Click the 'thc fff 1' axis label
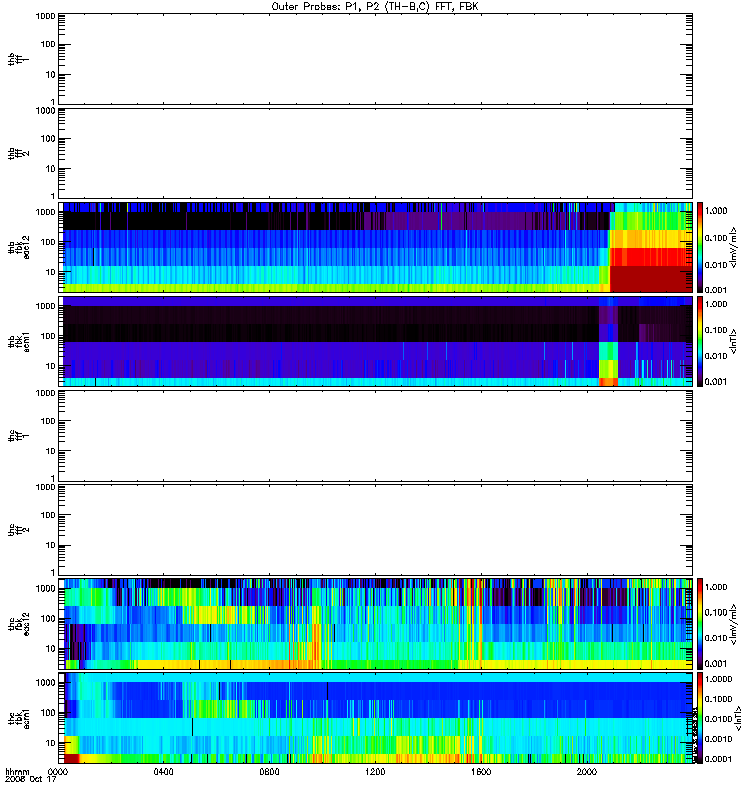This screenshot has height=800, width=750. 19,436
